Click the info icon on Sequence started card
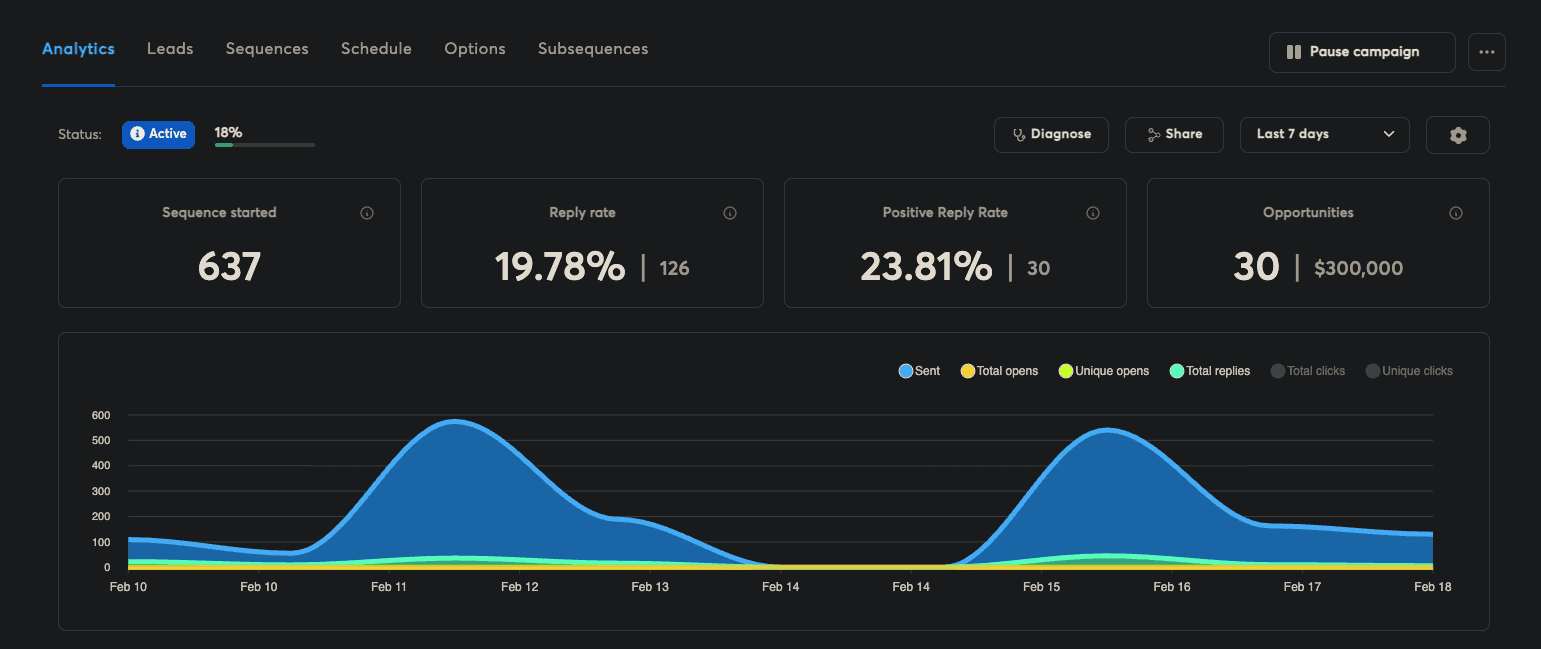This screenshot has width=1541, height=649. click(x=366, y=212)
